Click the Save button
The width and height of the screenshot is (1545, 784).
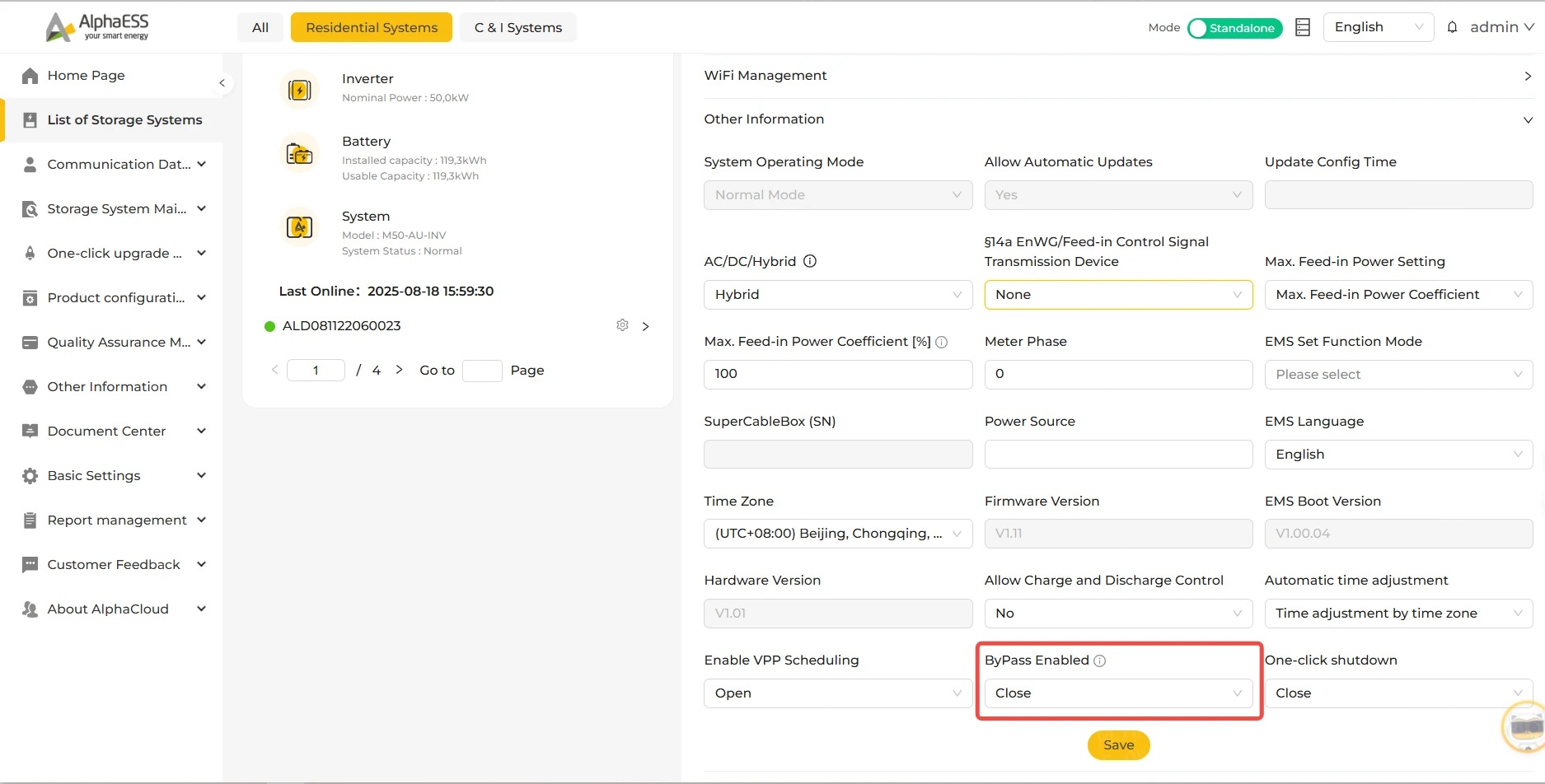pos(1118,745)
